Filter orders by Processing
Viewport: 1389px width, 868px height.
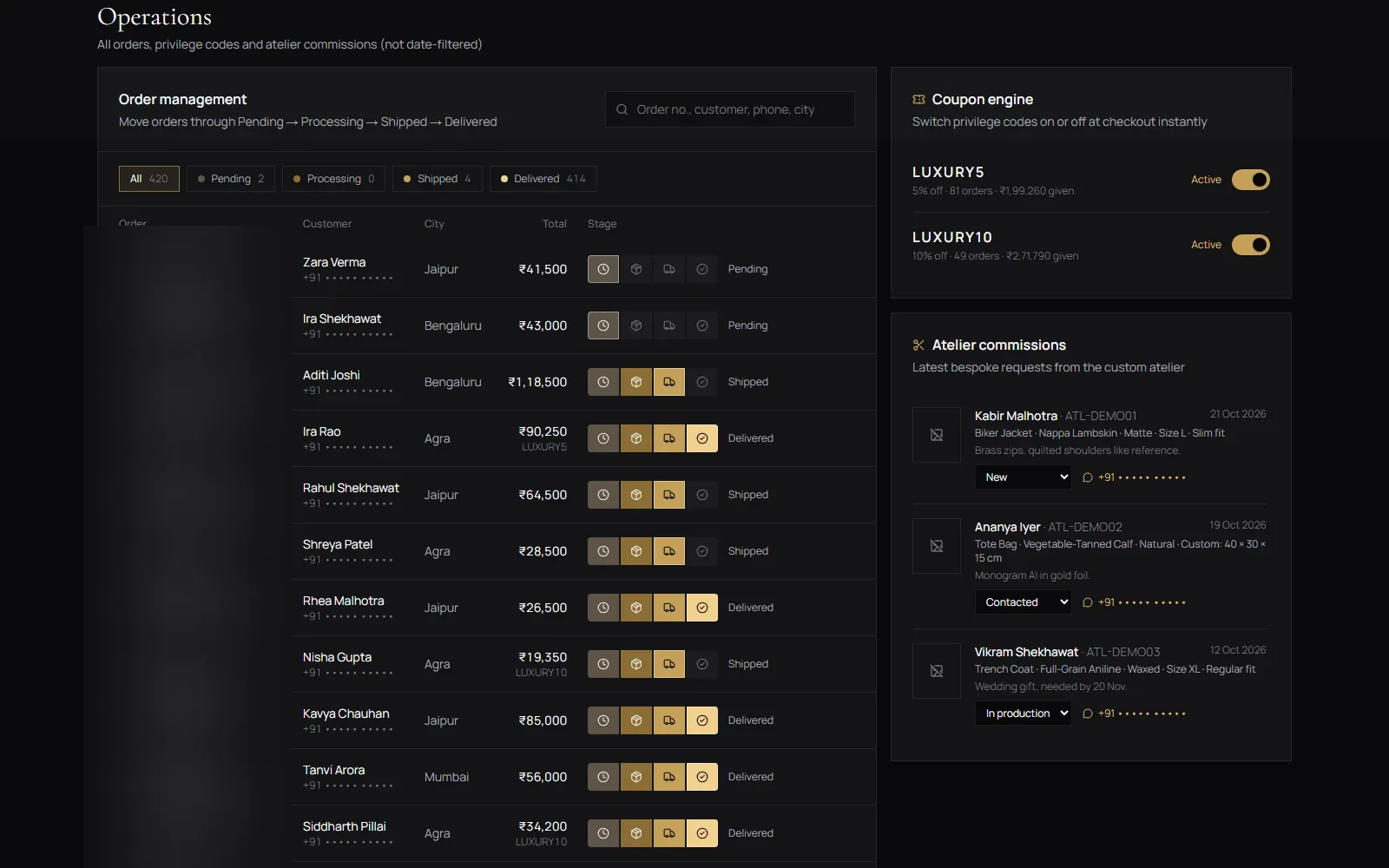334,179
